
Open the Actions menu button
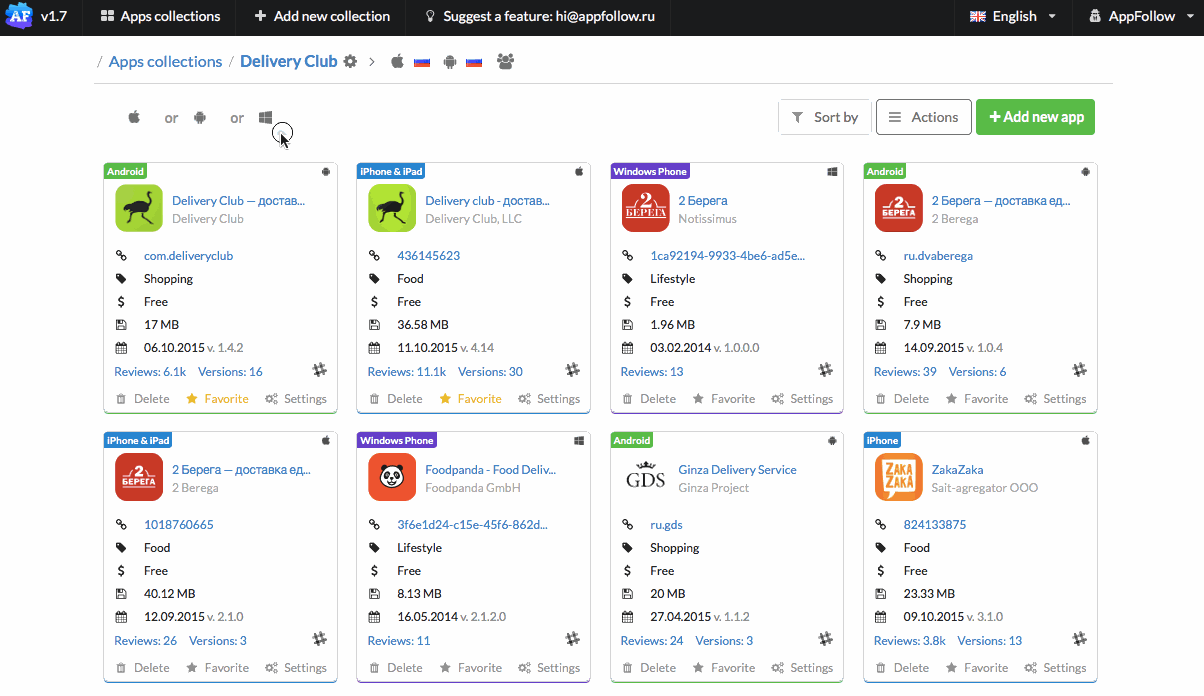[924, 117]
